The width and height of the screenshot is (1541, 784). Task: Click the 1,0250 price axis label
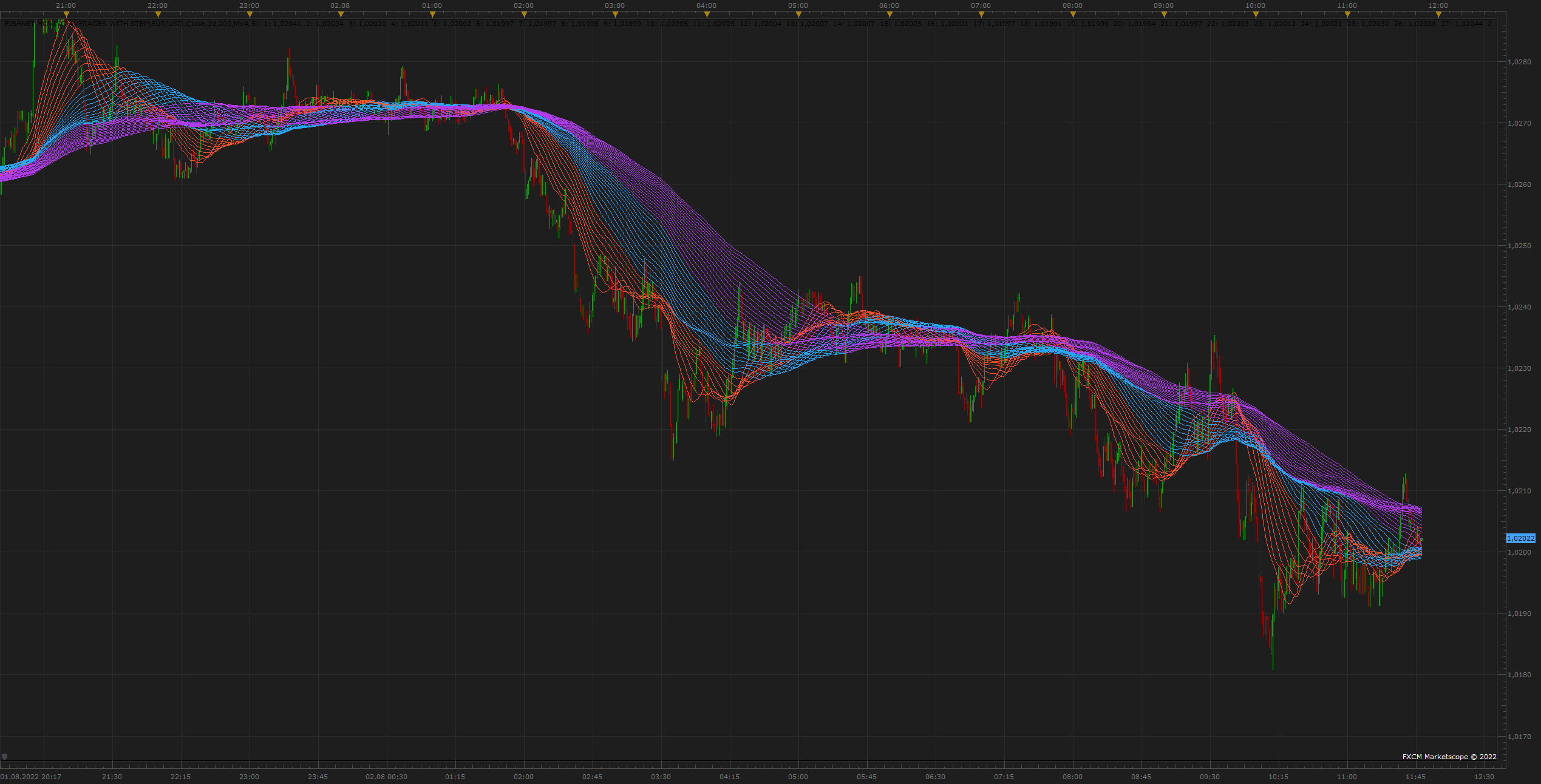1519,246
